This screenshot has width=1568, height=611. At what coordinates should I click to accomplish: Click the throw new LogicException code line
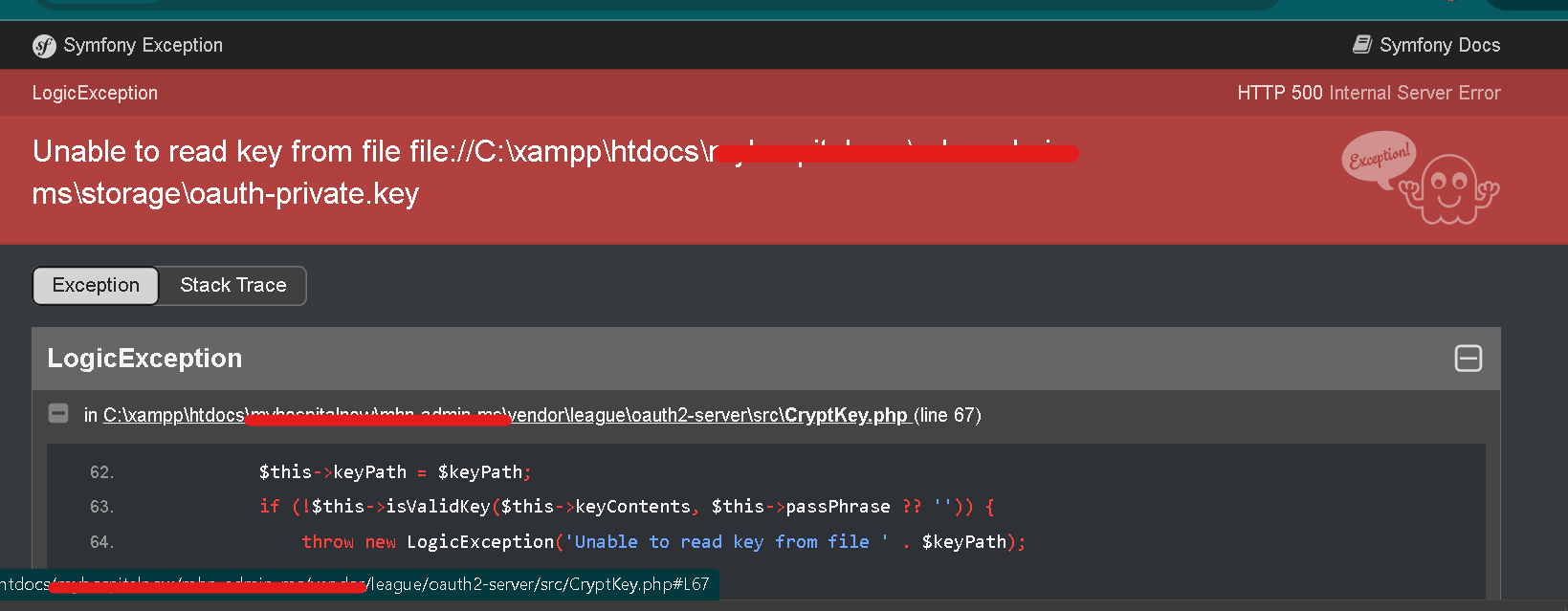(664, 542)
